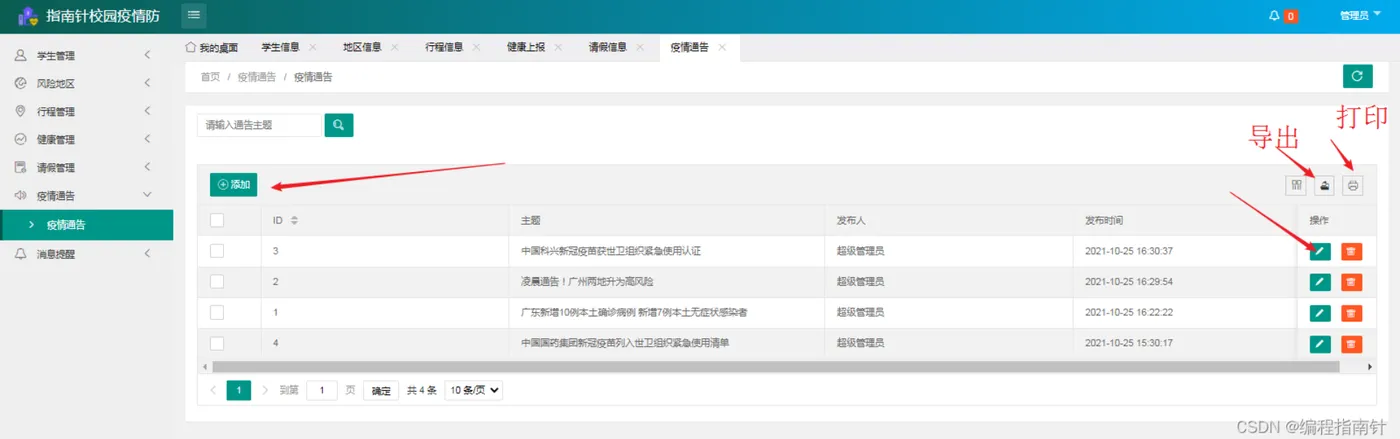Click the 发布时间 column header
The height and width of the screenshot is (439, 1400).
coord(1104,220)
